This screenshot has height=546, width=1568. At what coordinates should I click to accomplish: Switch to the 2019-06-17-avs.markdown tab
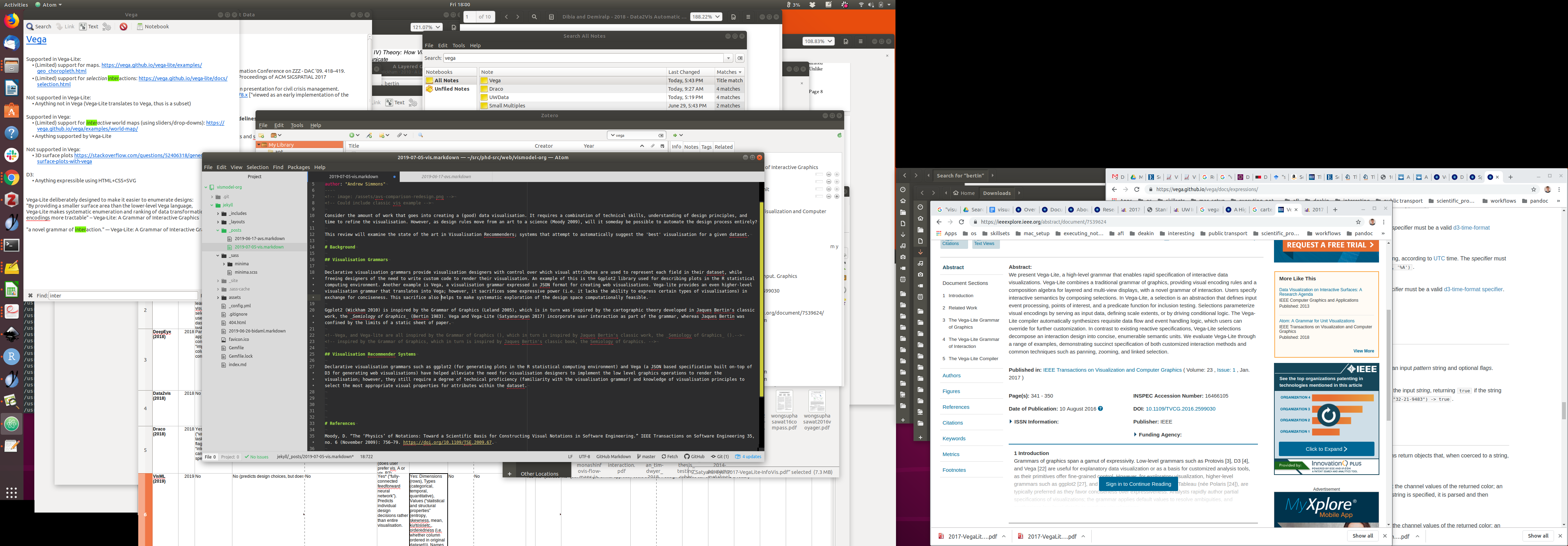tap(446, 176)
